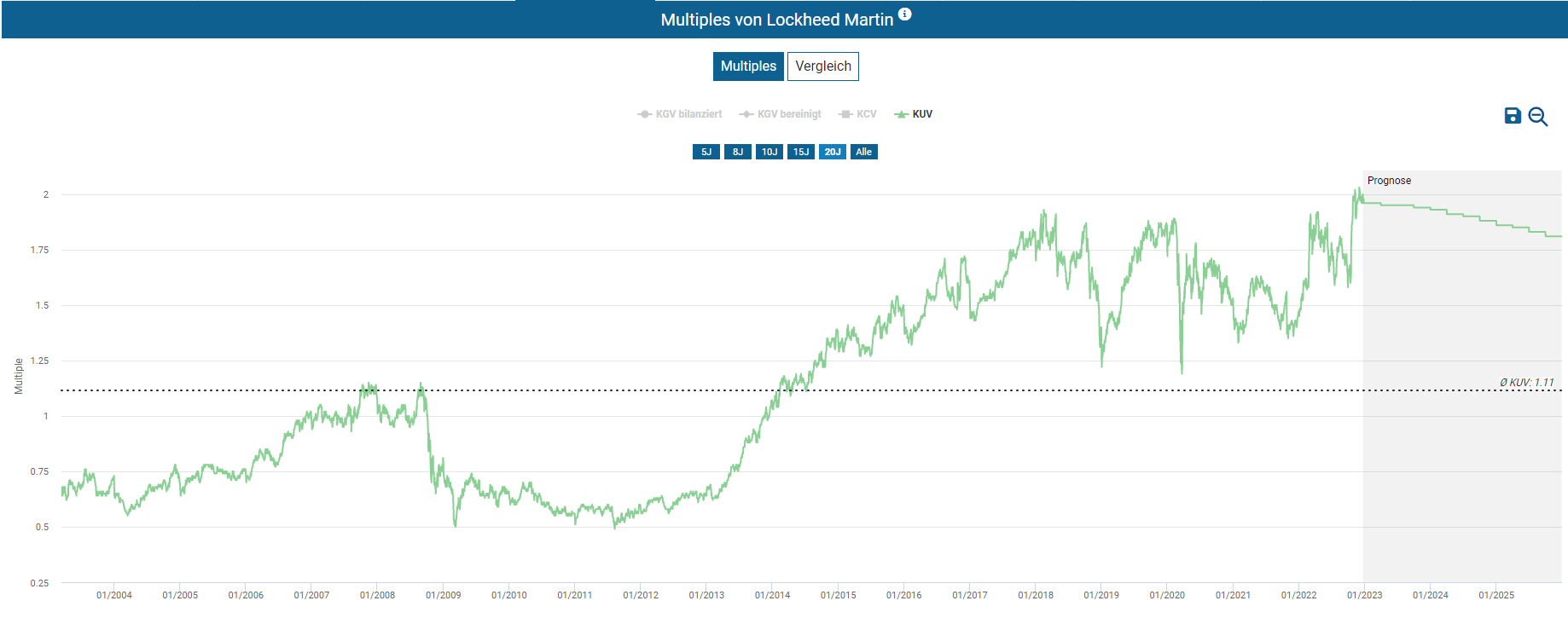Switch to the Vergleich tab
This screenshot has height=618, width=1568.
pyautogui.click(x=822, y=66)
